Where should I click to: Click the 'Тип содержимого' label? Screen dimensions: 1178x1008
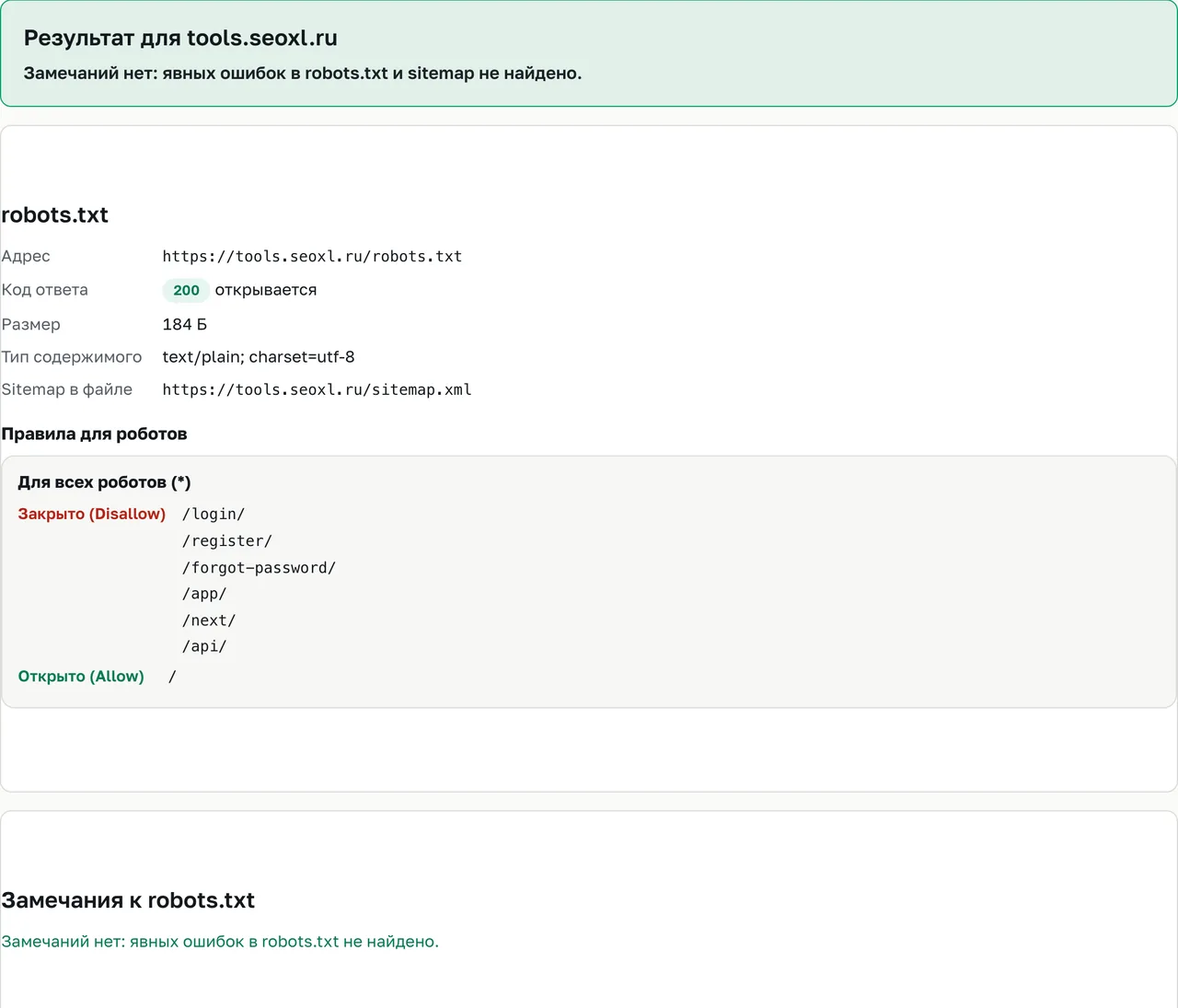(x=72, y=357)
